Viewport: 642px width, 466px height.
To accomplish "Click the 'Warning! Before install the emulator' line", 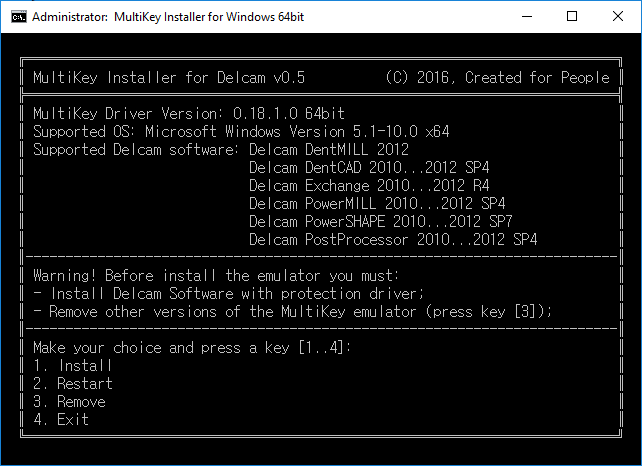I will [216, 276].
